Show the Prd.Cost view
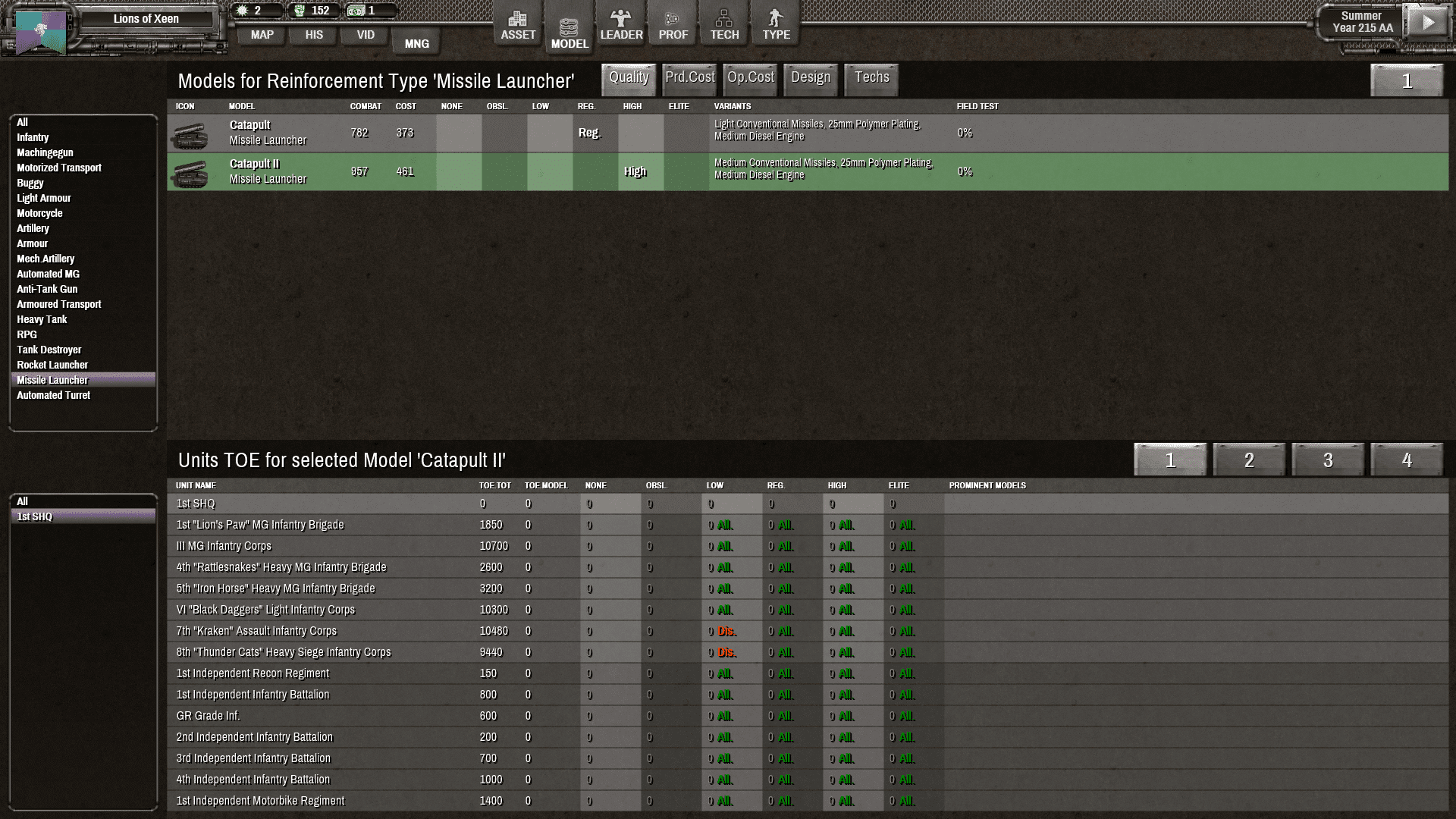The width and height of the screenshot is (1456, 819). pyautogui.click(x=689, y=78)
